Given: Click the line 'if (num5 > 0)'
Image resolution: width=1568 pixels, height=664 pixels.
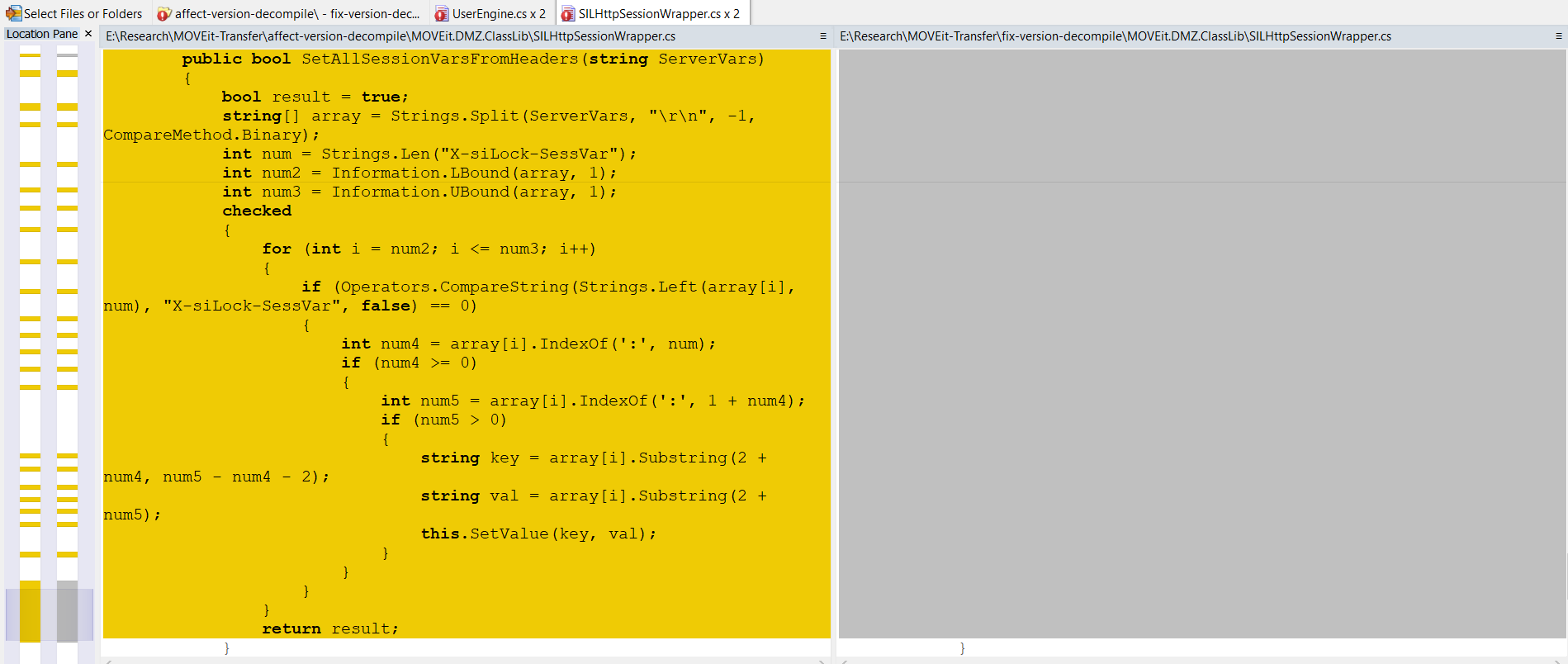Looking at the screenshot, I should tap(443, 420).
